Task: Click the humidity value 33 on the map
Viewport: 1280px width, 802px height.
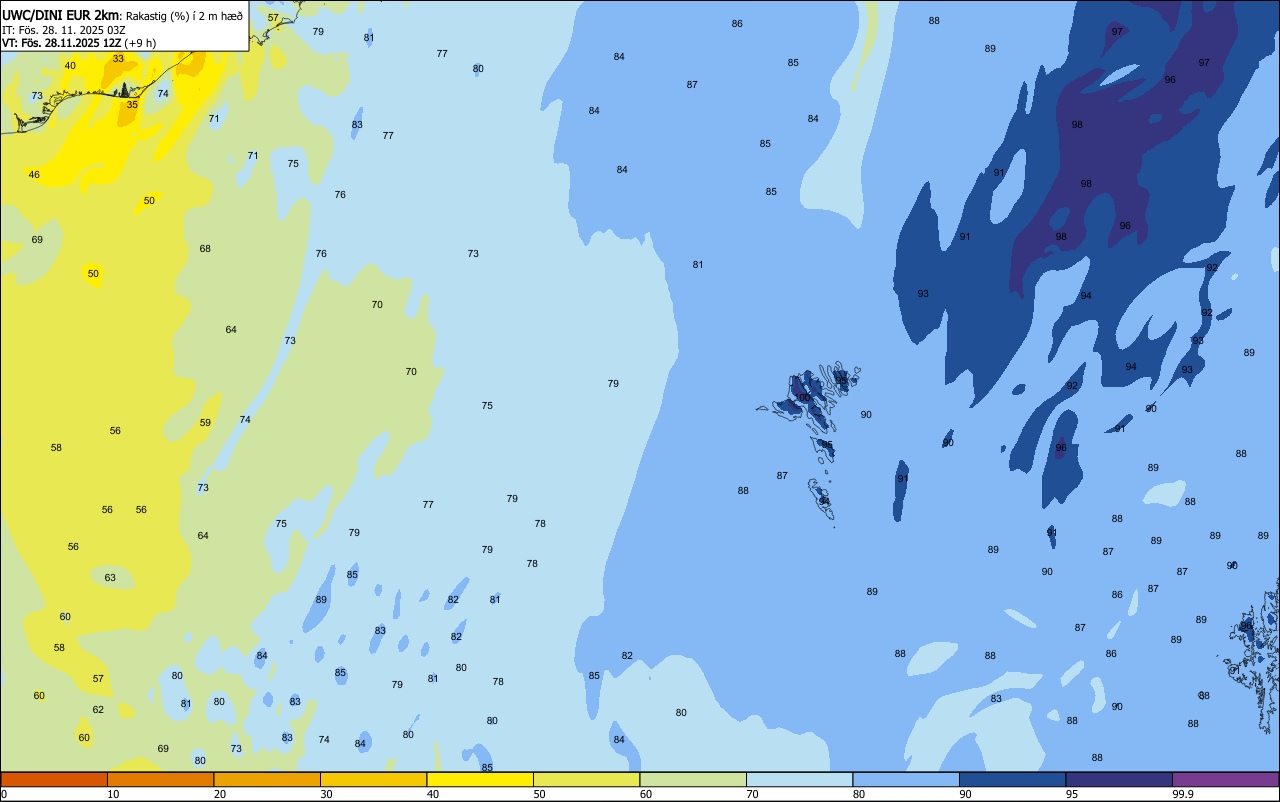Action: [119, 58]
